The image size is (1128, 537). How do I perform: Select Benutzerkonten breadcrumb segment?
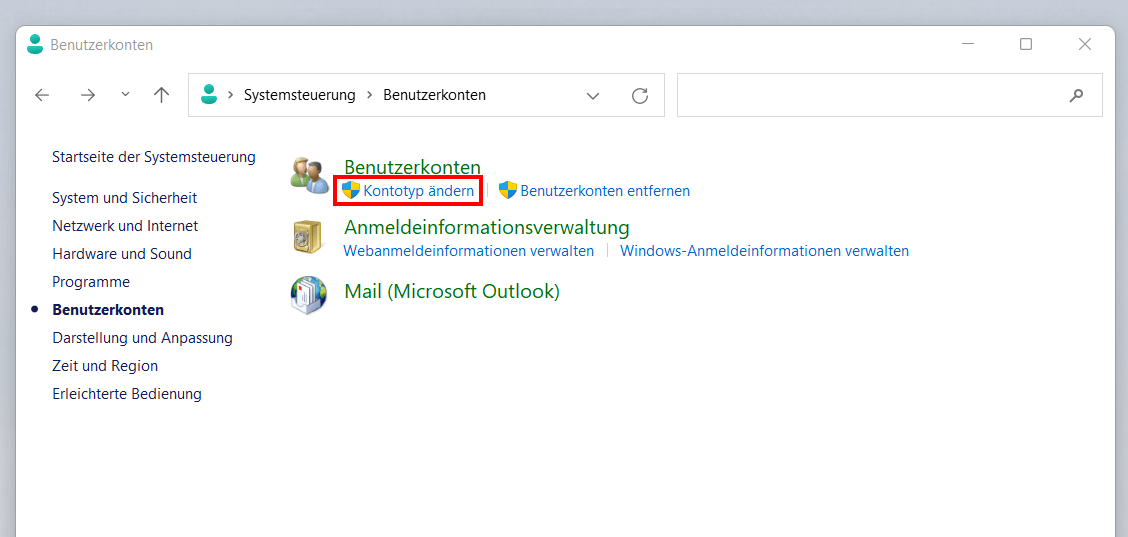(434, 95)
